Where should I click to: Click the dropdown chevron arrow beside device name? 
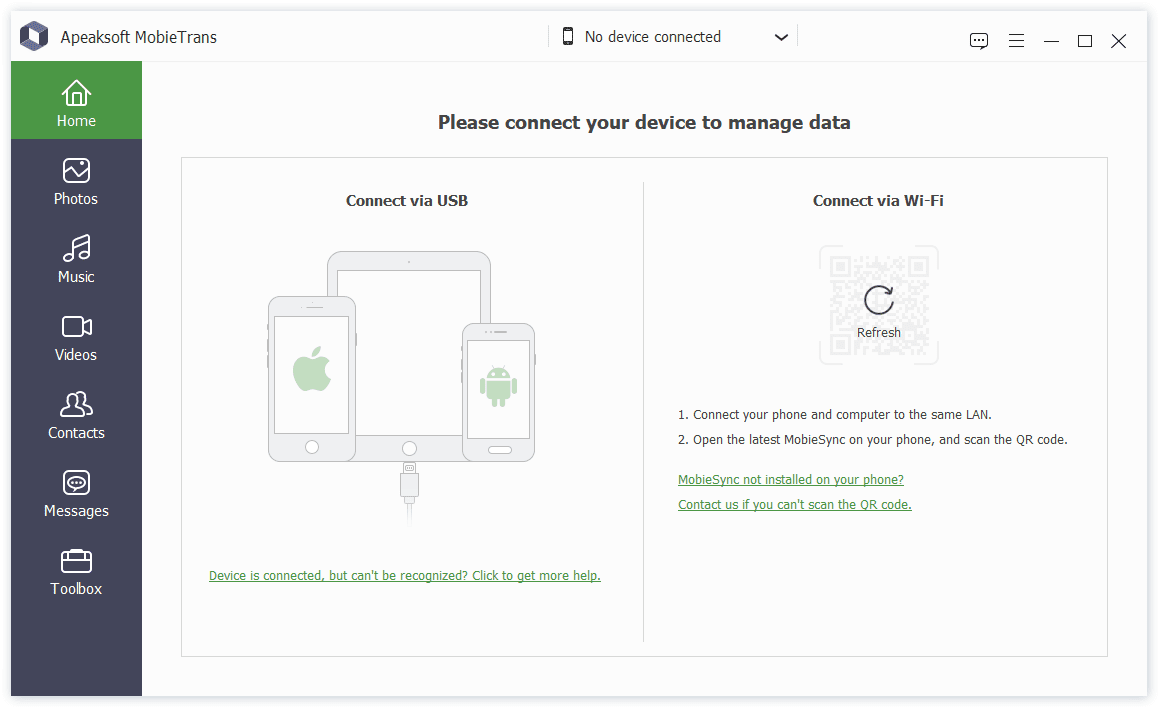pos(782,38)
